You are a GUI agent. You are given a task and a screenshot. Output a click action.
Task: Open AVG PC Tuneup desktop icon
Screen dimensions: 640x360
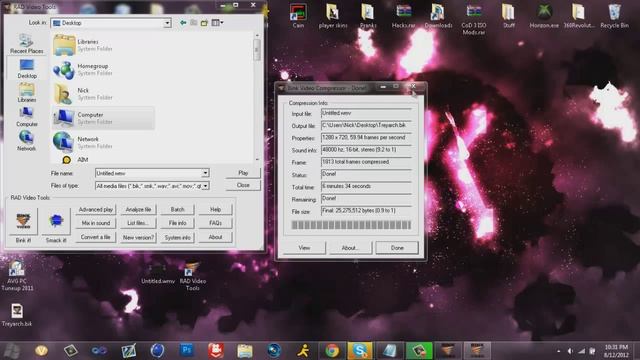tap(17, 276)
